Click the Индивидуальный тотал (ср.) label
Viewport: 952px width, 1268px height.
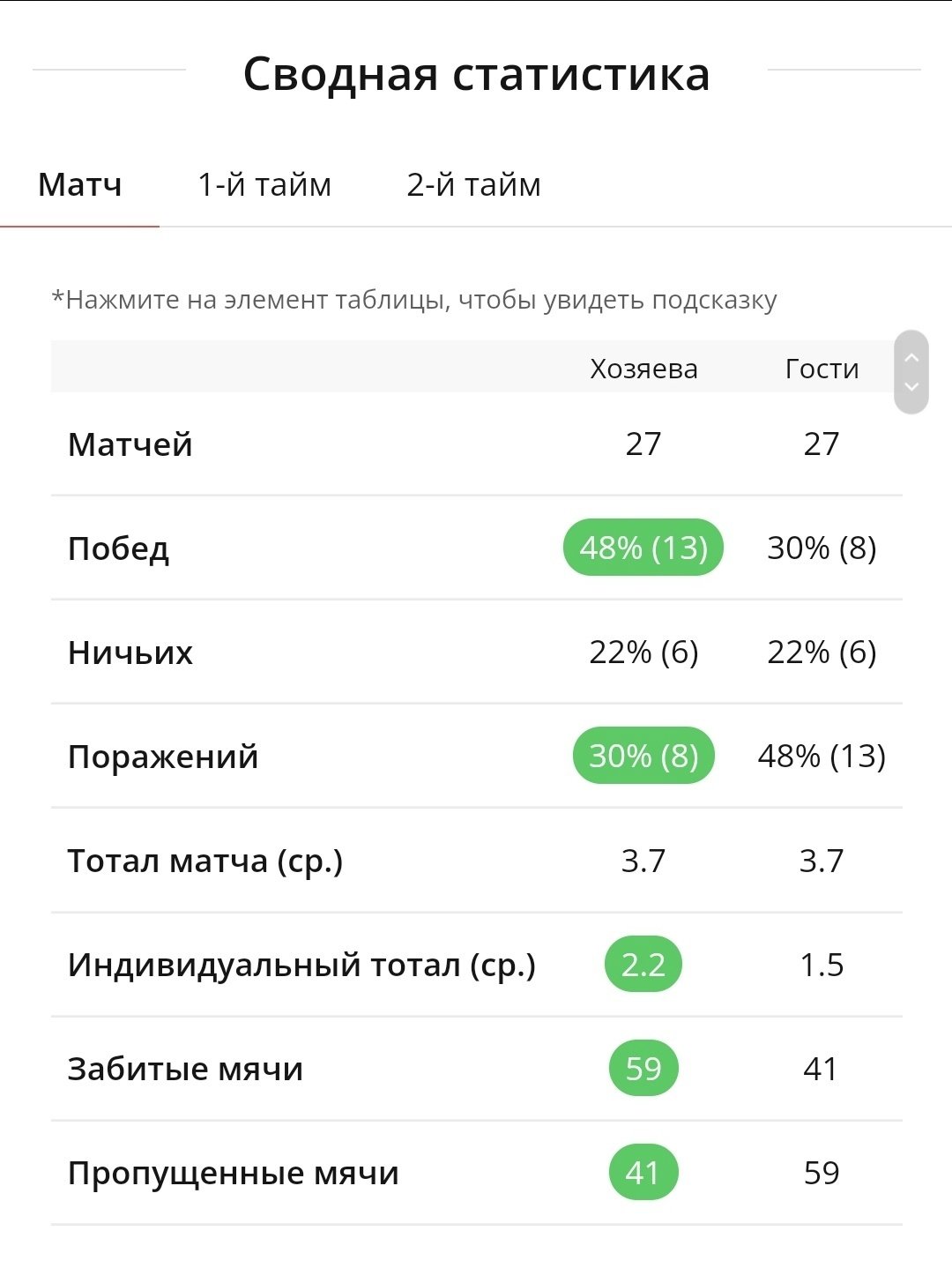click(x=301, y=965)
